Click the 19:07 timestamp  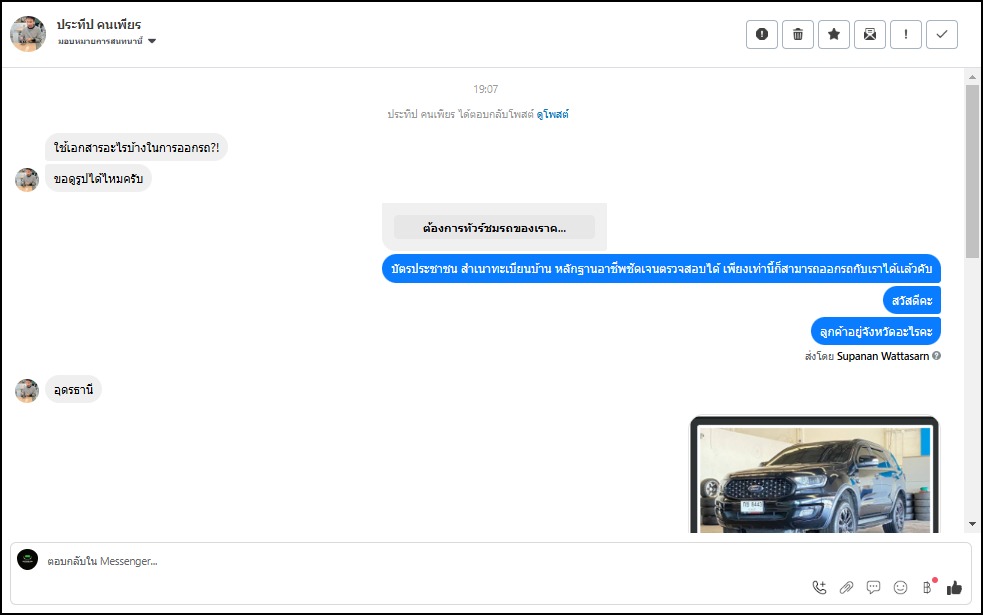[x=485, y=89]
